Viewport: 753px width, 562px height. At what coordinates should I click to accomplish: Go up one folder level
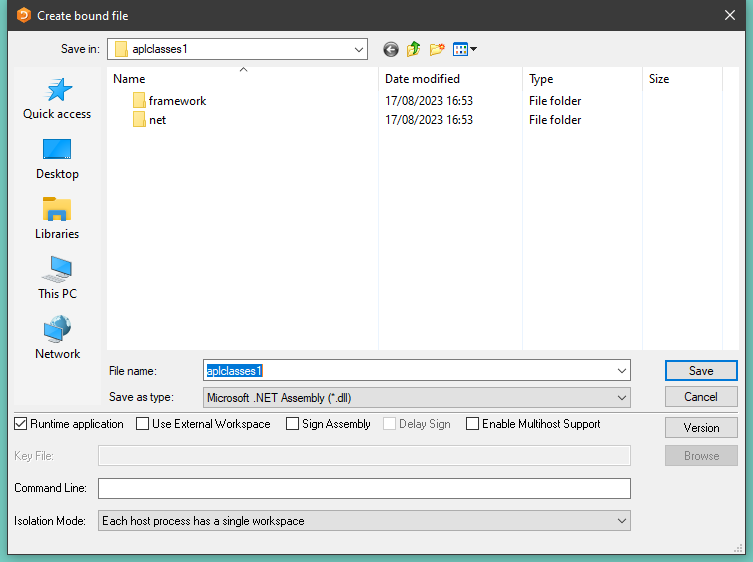click(x=414, y=49)
